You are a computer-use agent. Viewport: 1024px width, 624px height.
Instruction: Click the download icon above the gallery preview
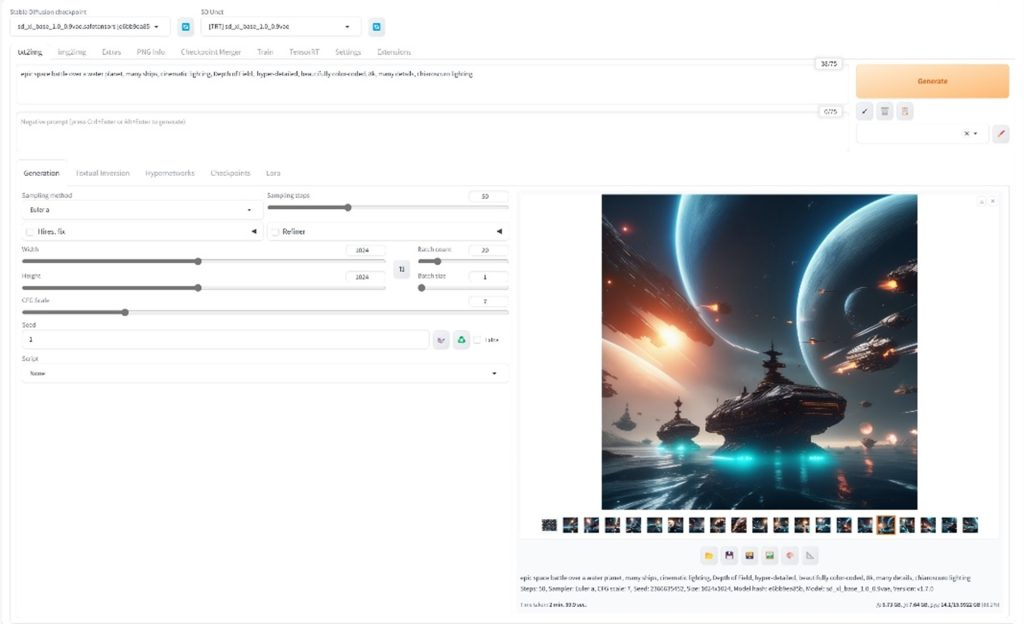[981, 202]
